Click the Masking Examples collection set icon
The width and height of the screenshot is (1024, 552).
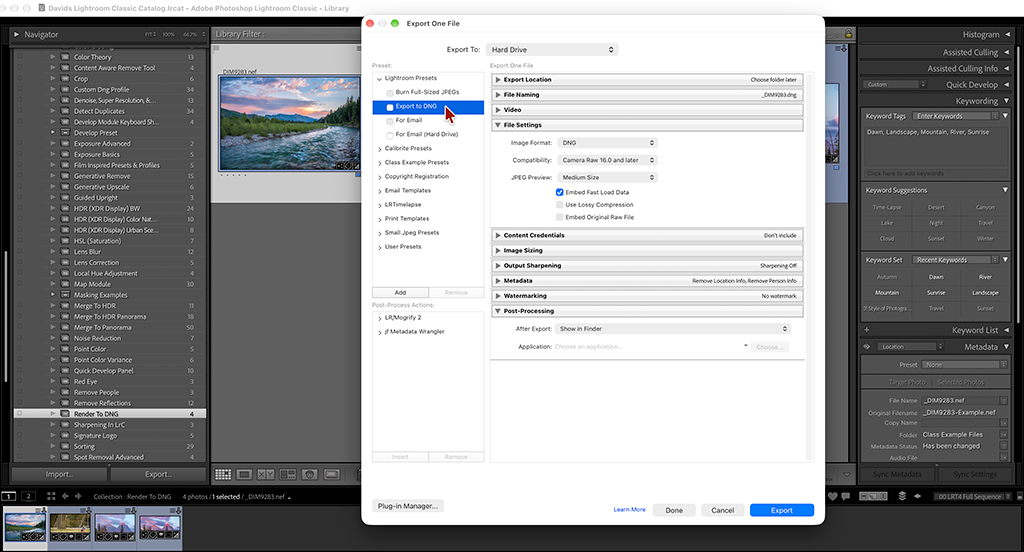65,295
